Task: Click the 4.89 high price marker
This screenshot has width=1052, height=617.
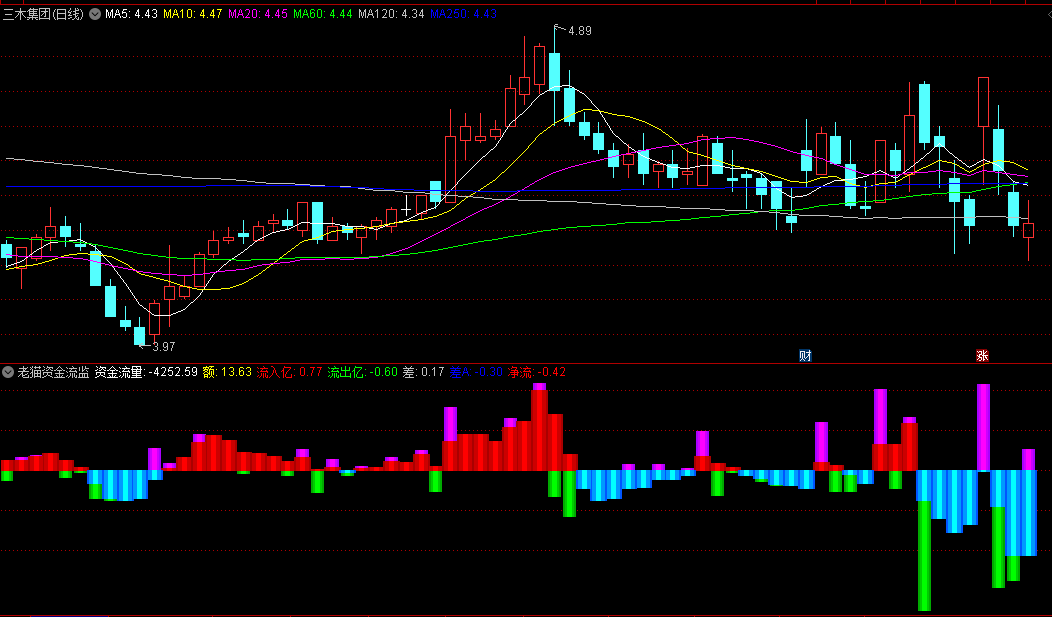Action: pos(580,31)
